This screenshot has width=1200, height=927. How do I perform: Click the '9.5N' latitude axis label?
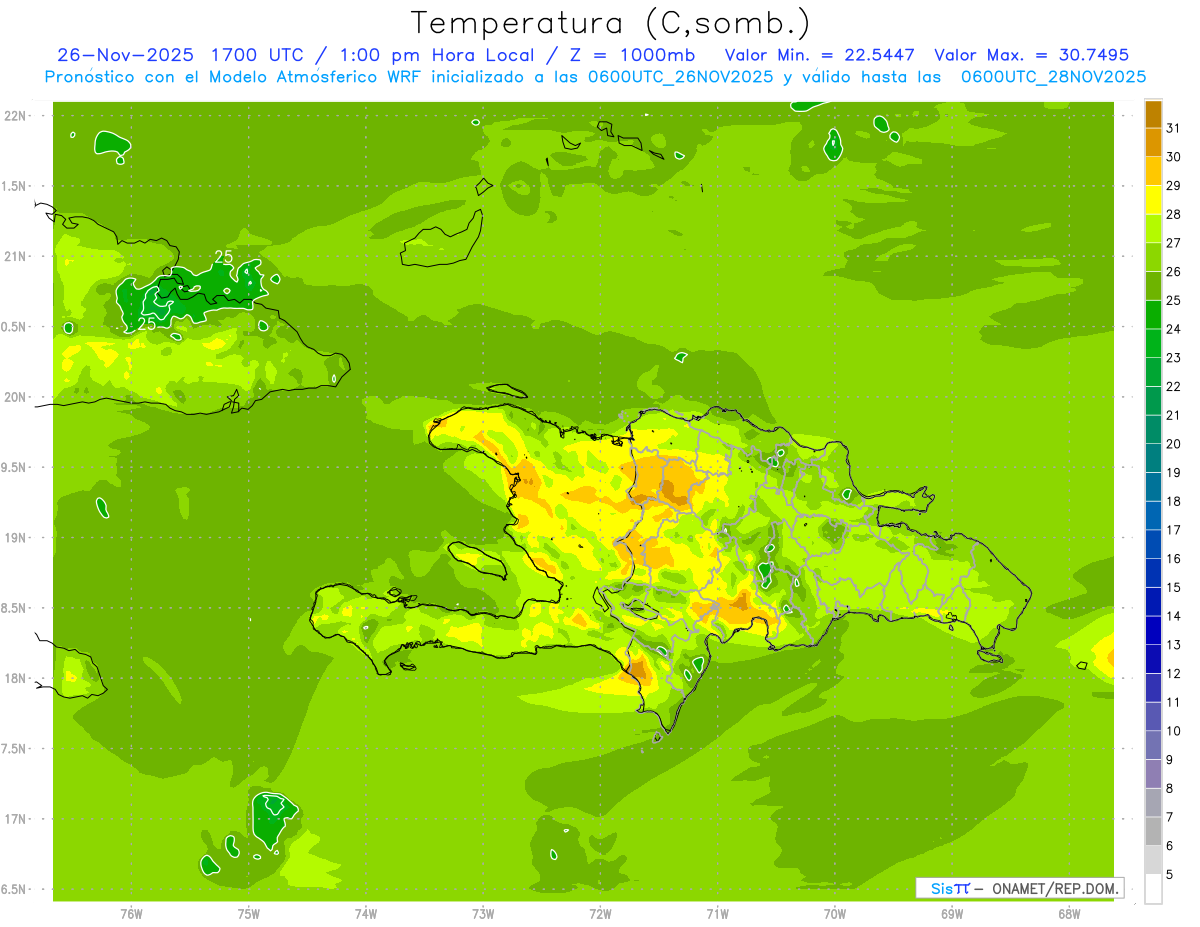tap(15, 467)
